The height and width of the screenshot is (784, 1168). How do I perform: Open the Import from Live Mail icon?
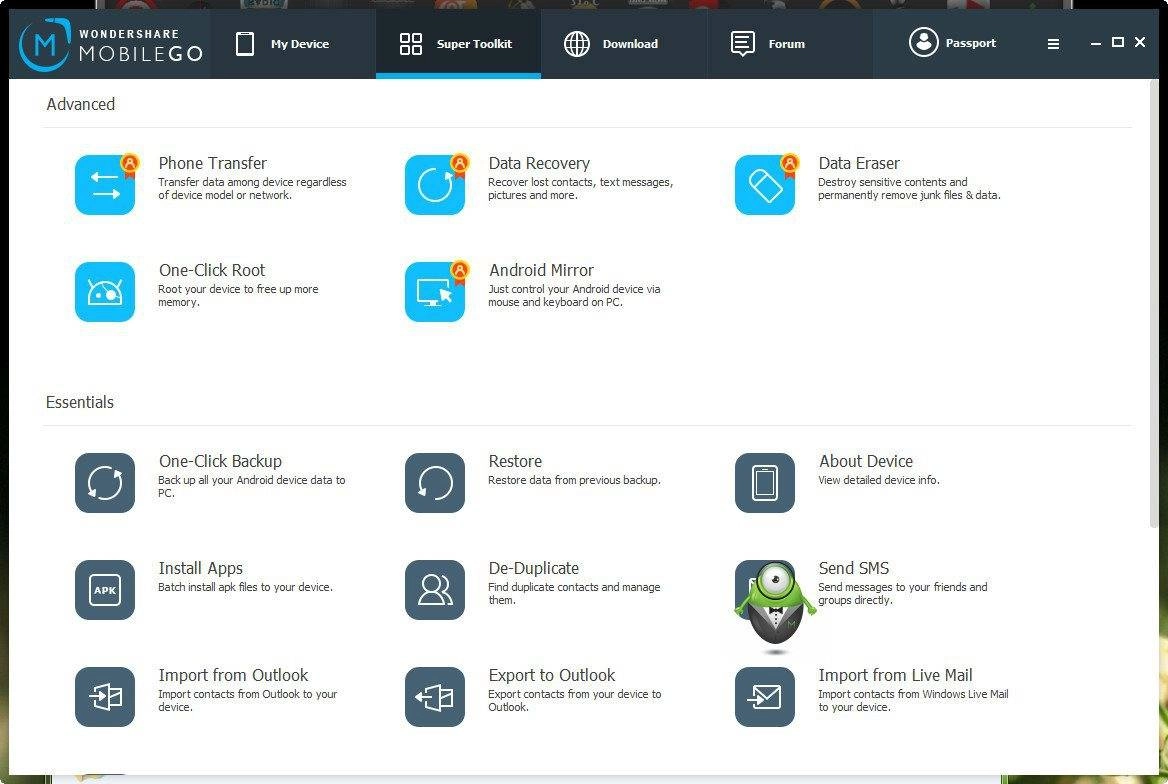(765, 697)
